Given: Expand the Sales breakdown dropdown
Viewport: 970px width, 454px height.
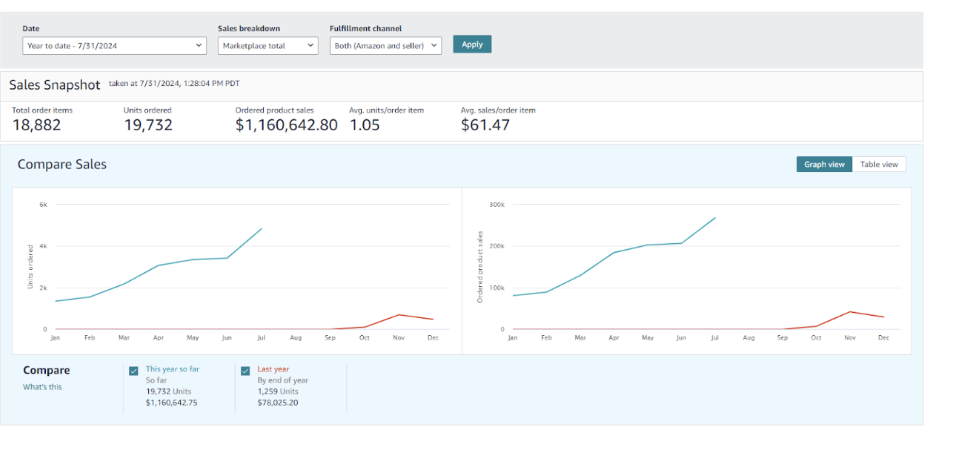Looking at the screenshot, I should [268, 45].
